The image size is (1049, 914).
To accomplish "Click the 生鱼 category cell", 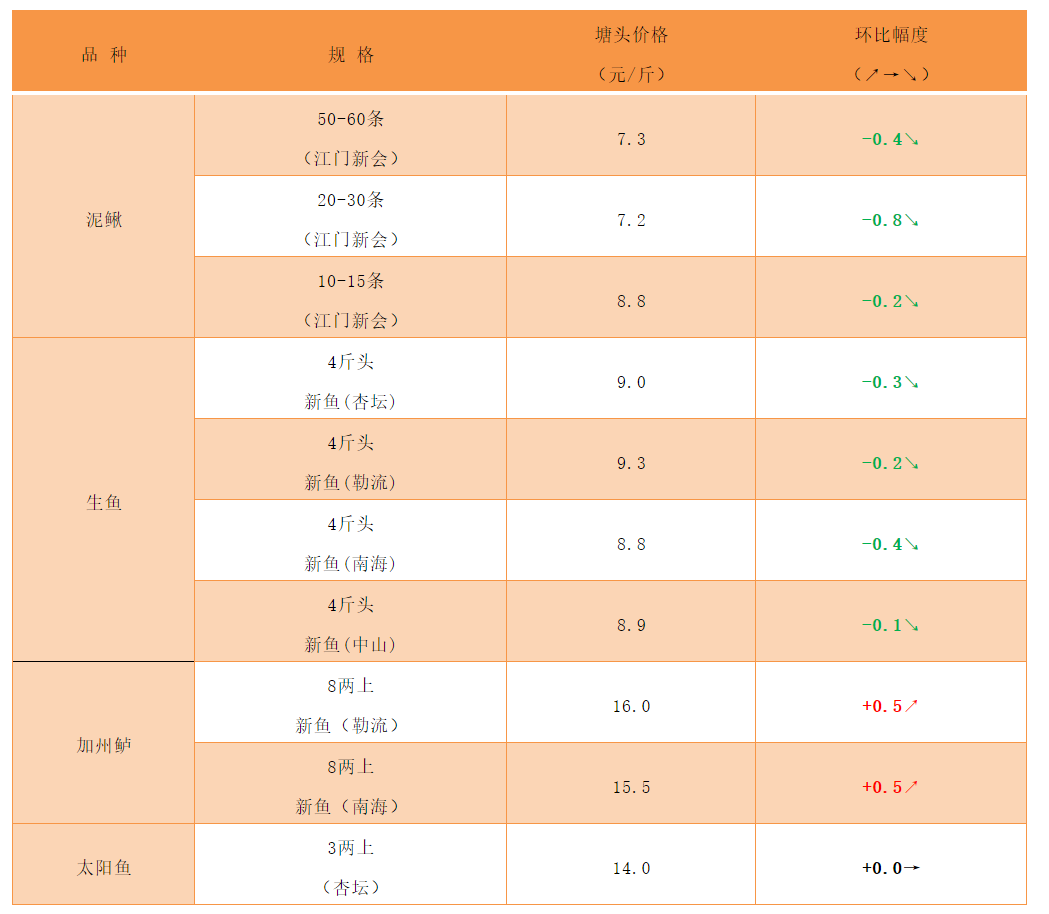I will (104, 502).
